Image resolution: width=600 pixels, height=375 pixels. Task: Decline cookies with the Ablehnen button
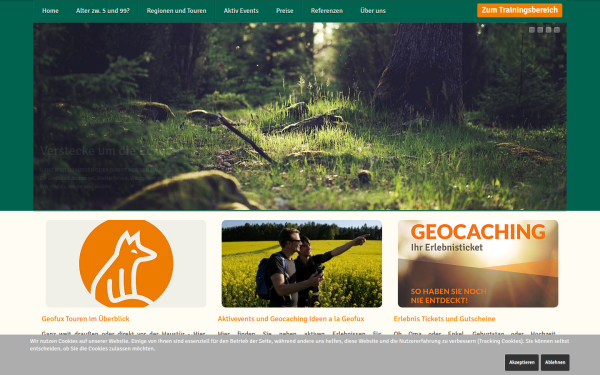point(555,362)
